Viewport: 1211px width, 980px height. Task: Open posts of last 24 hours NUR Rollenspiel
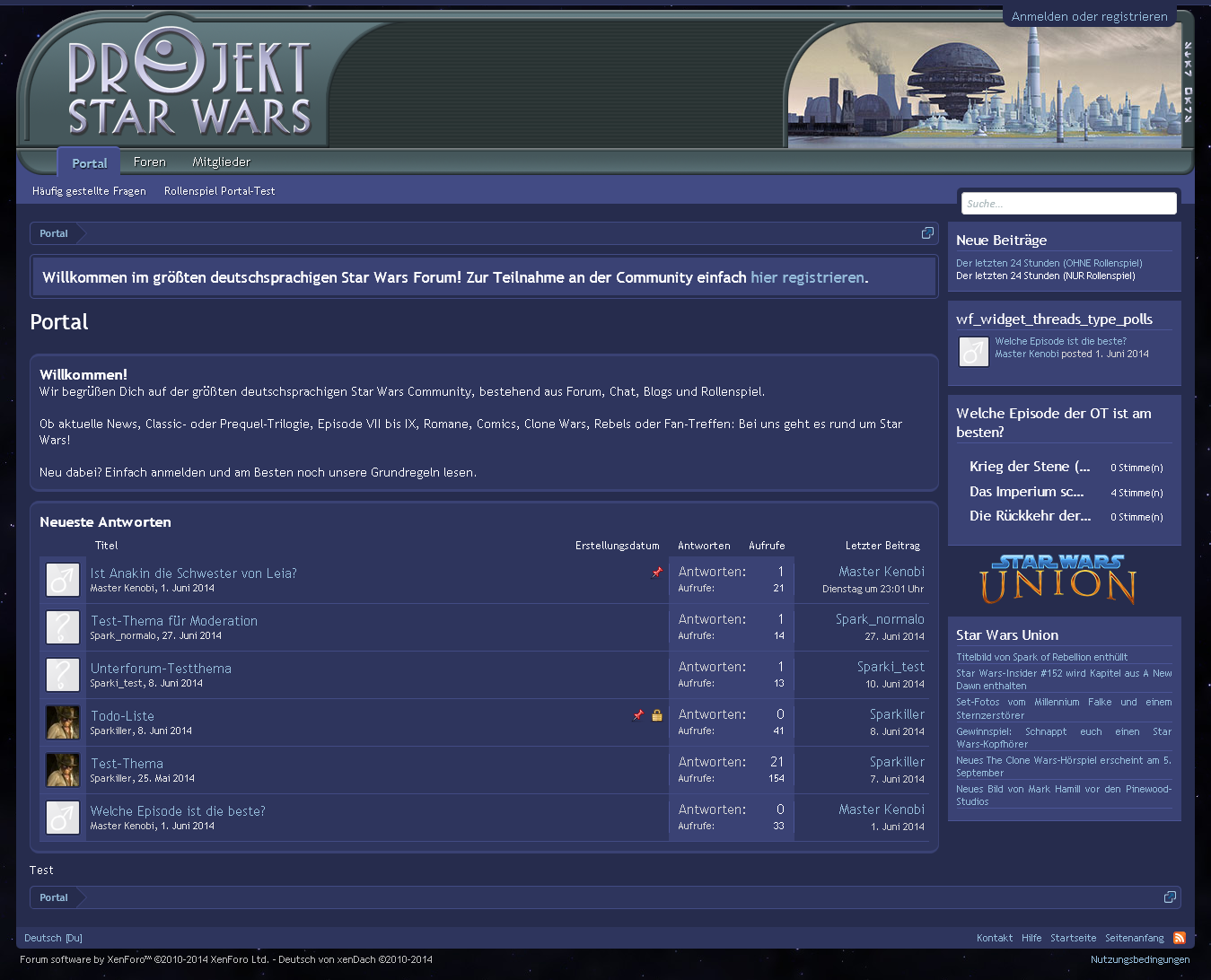(1045, 276)
